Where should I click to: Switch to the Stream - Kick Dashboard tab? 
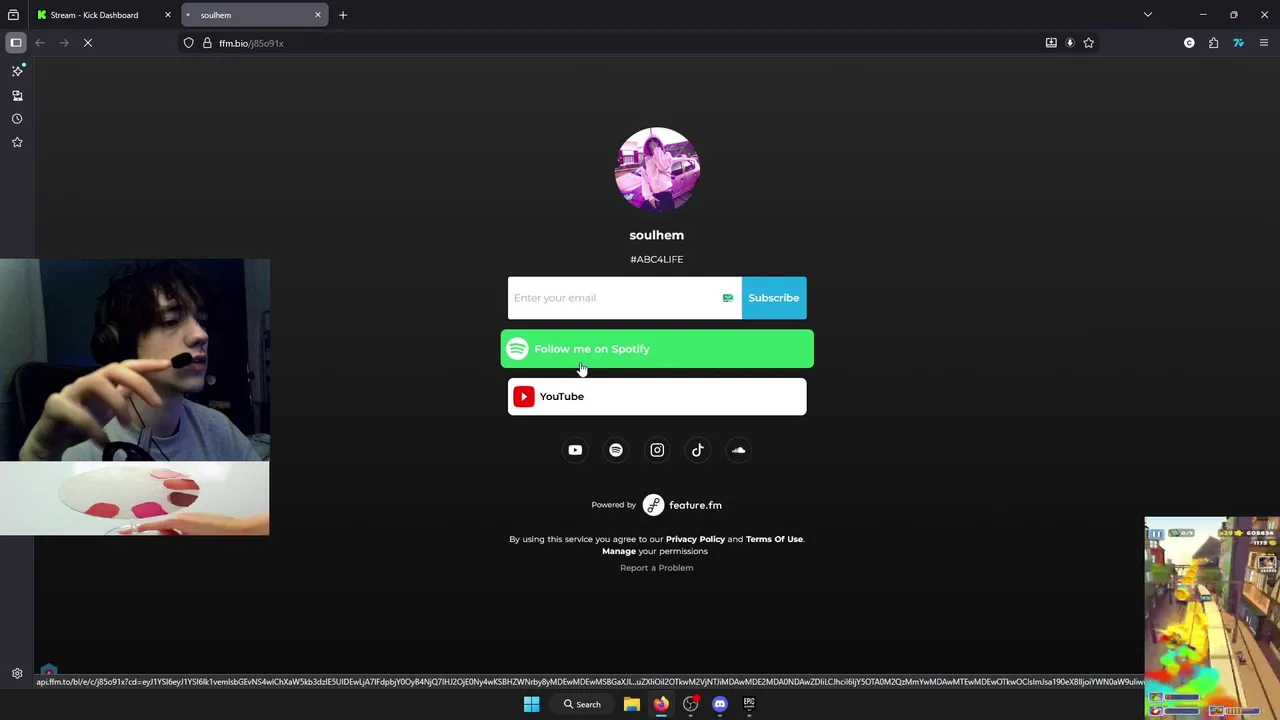pos(94,15)
